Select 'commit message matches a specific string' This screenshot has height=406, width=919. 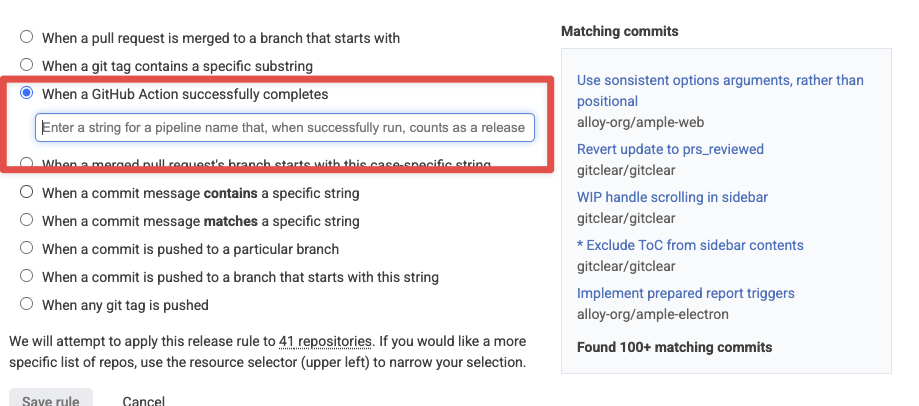tap(26, 221)
